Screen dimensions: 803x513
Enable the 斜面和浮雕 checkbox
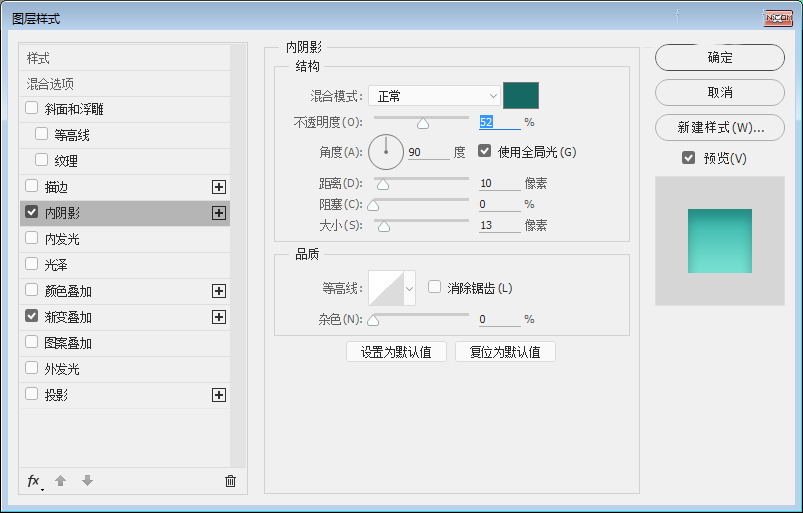[x=32, y=109]
